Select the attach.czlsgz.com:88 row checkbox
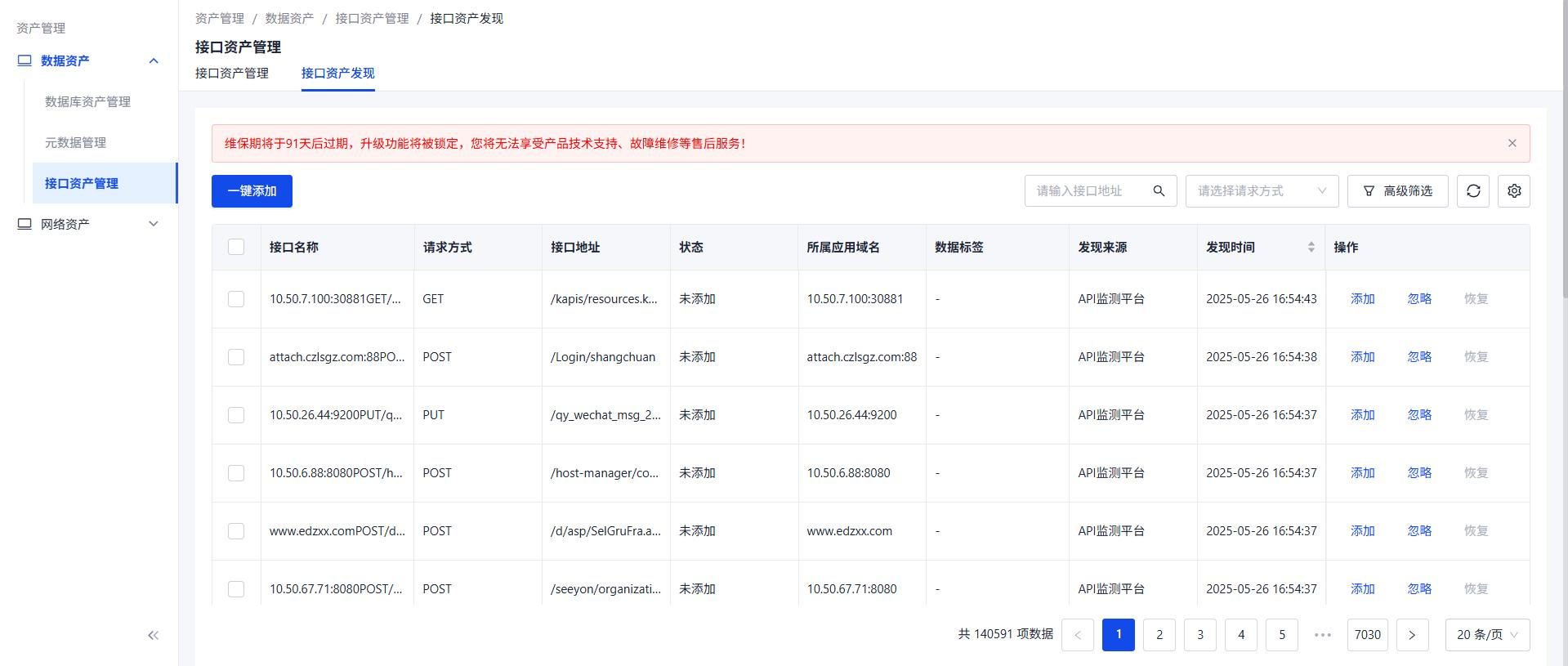The width and height of the screenshot is (1568, 666). coord(236,357)
